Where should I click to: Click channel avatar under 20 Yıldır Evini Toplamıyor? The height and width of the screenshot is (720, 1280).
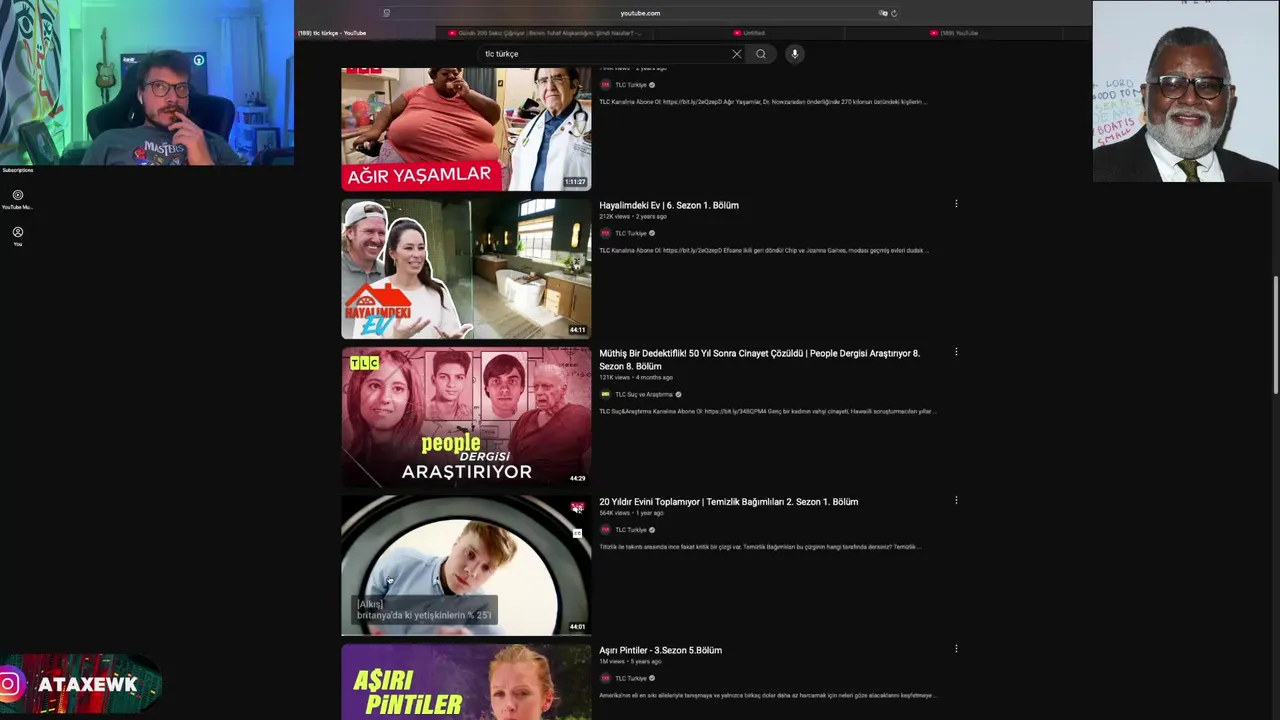[605, 530]
